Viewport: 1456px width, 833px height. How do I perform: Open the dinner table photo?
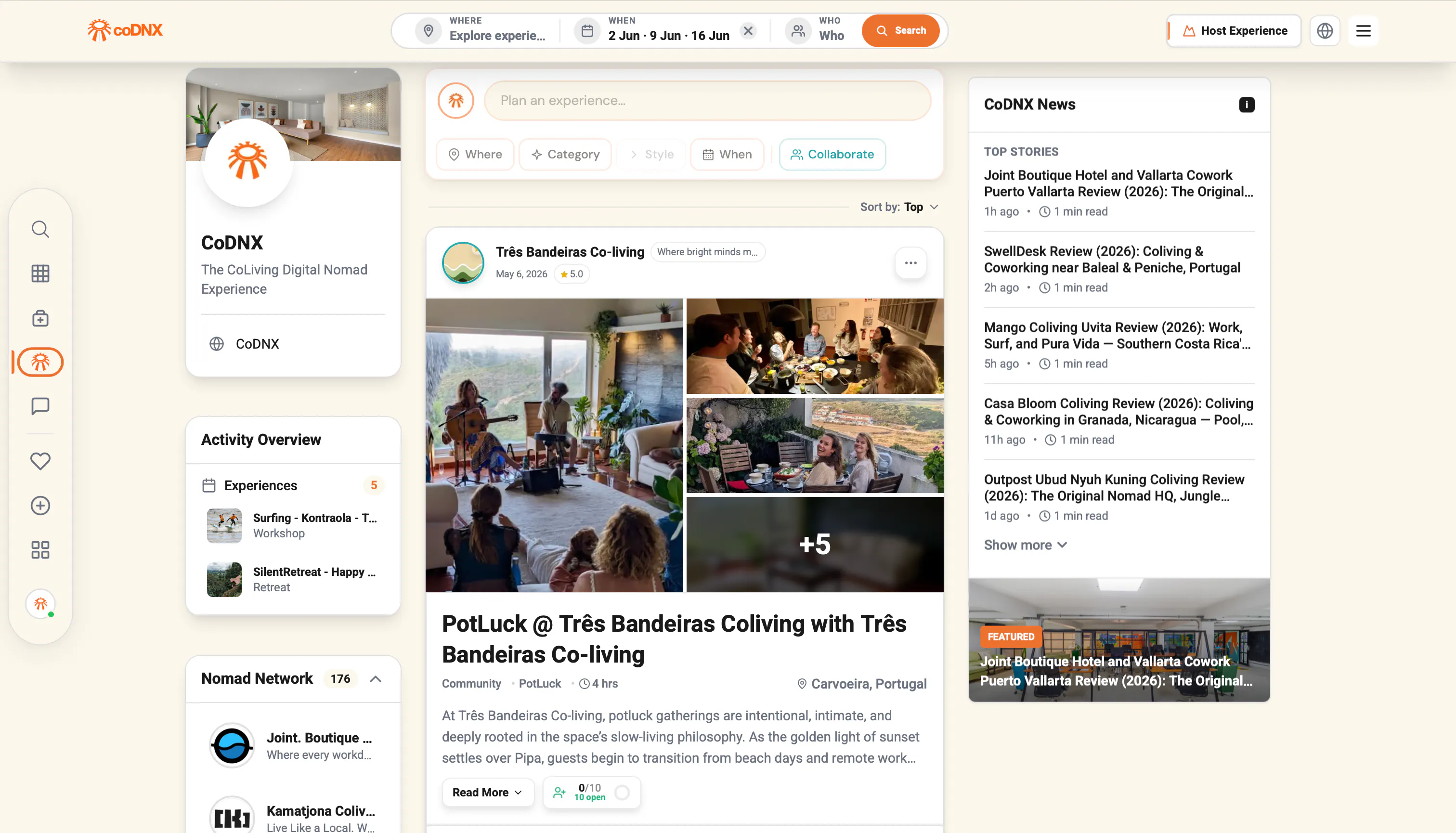coord(815,346)
